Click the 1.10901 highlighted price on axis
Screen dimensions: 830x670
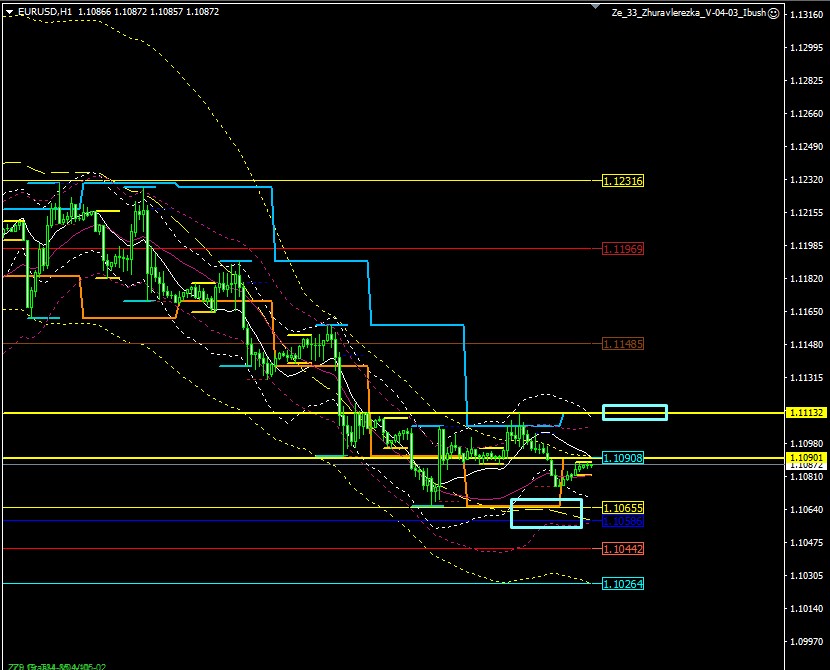pos(806,458)
